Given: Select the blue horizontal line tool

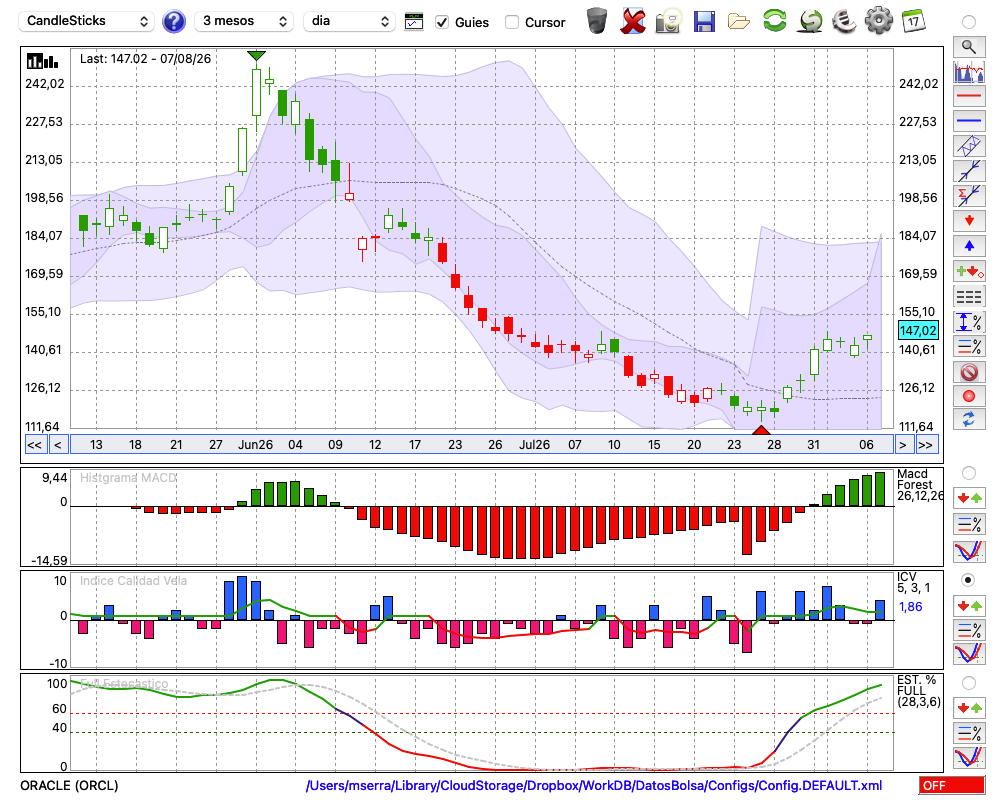Looking at the screenshot, I should coord(969,121).
